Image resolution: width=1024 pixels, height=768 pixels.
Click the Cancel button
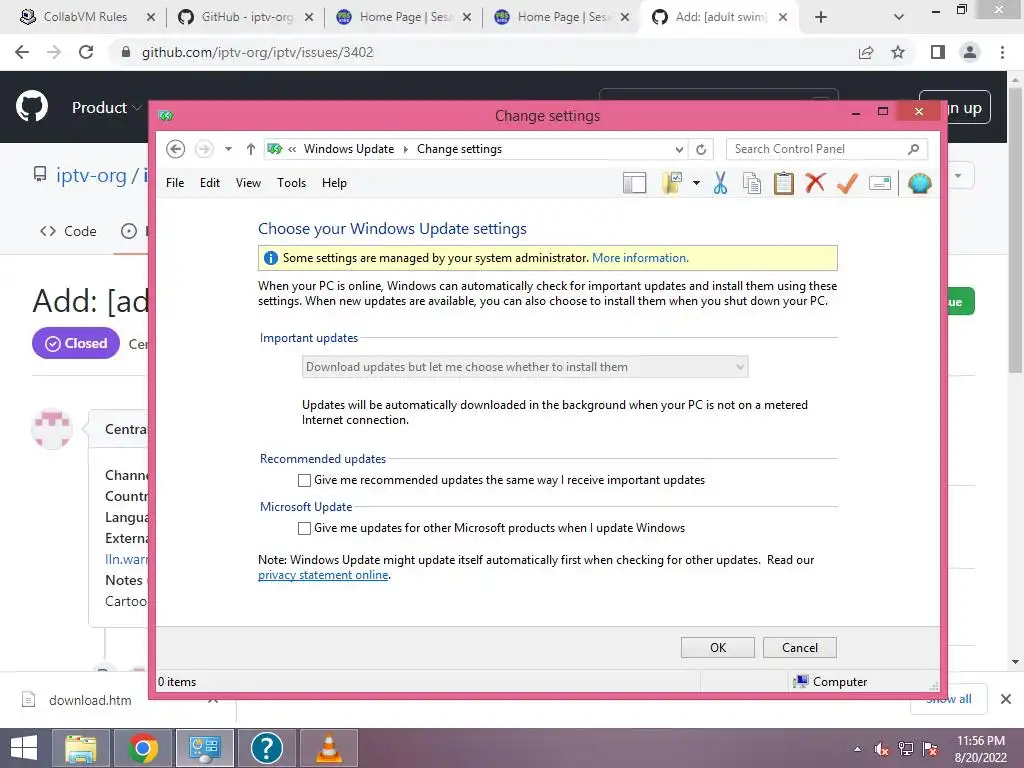coord(799,647)
